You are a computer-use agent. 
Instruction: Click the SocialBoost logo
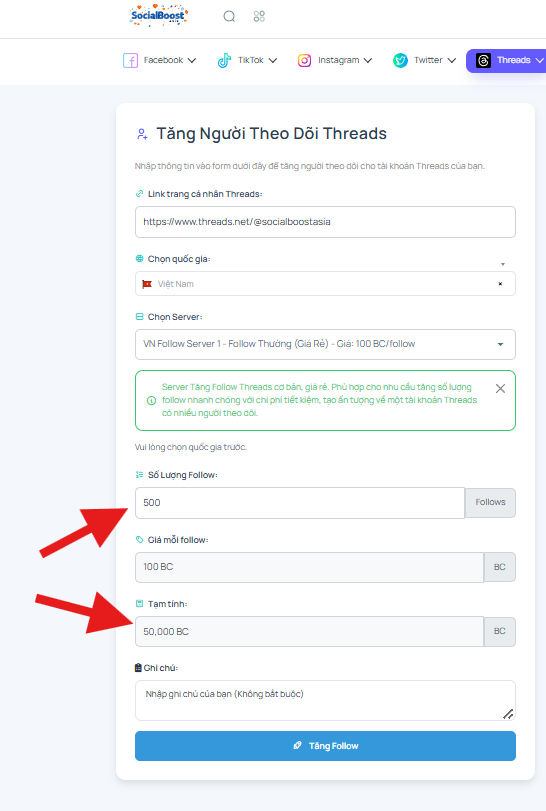pyautogui.click(x=159, y=16)
